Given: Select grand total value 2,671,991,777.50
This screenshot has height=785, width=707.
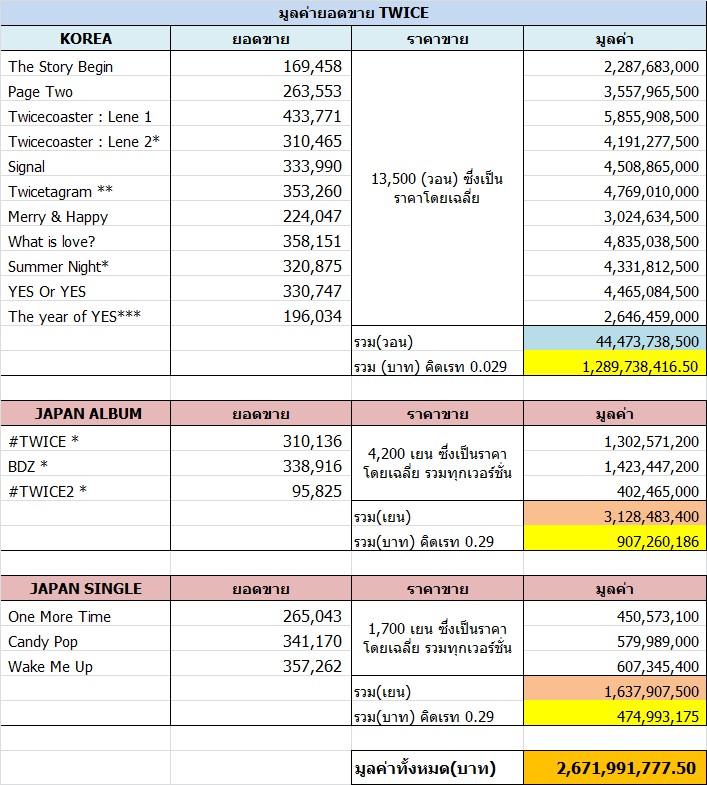Looking at the screenshot, I should pyautogui.click(x=614, y=768).
